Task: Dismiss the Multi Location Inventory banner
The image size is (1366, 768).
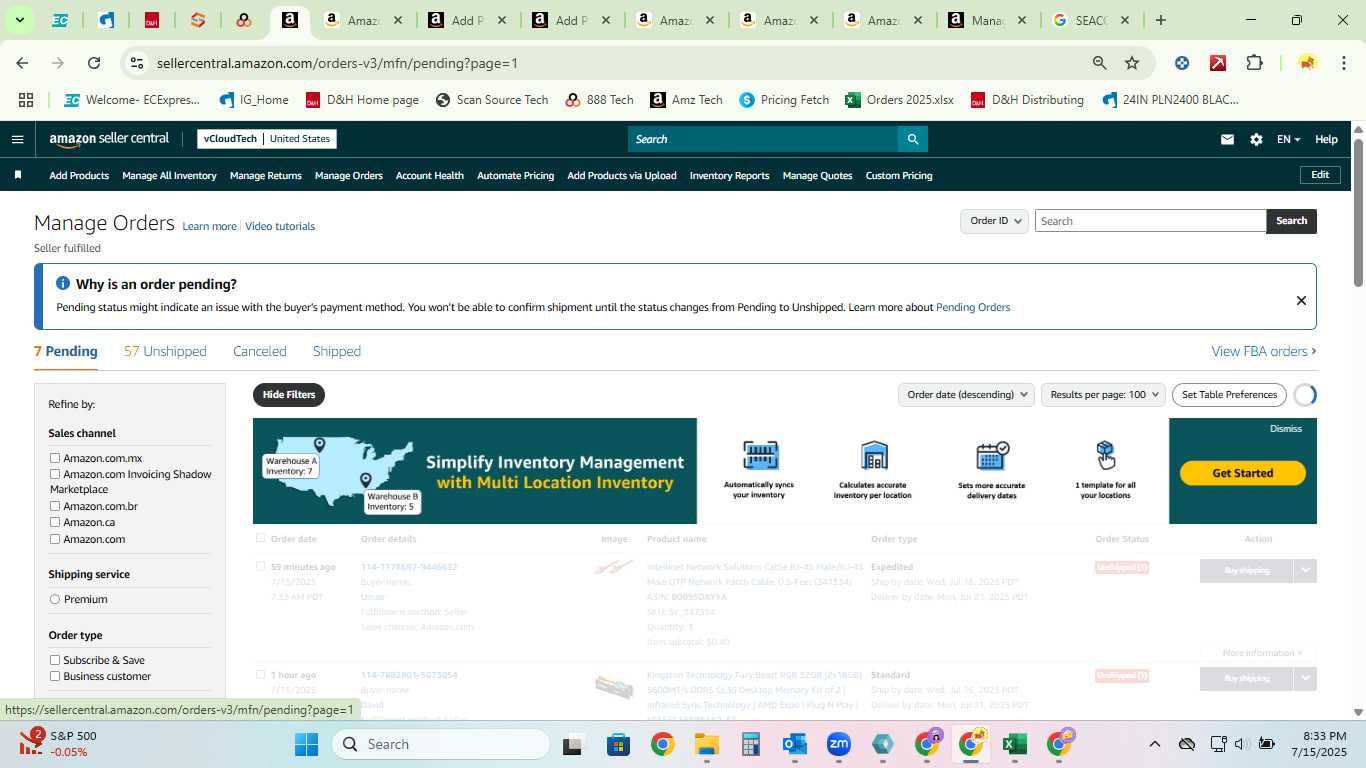Action: click(x=1286, y=428)
